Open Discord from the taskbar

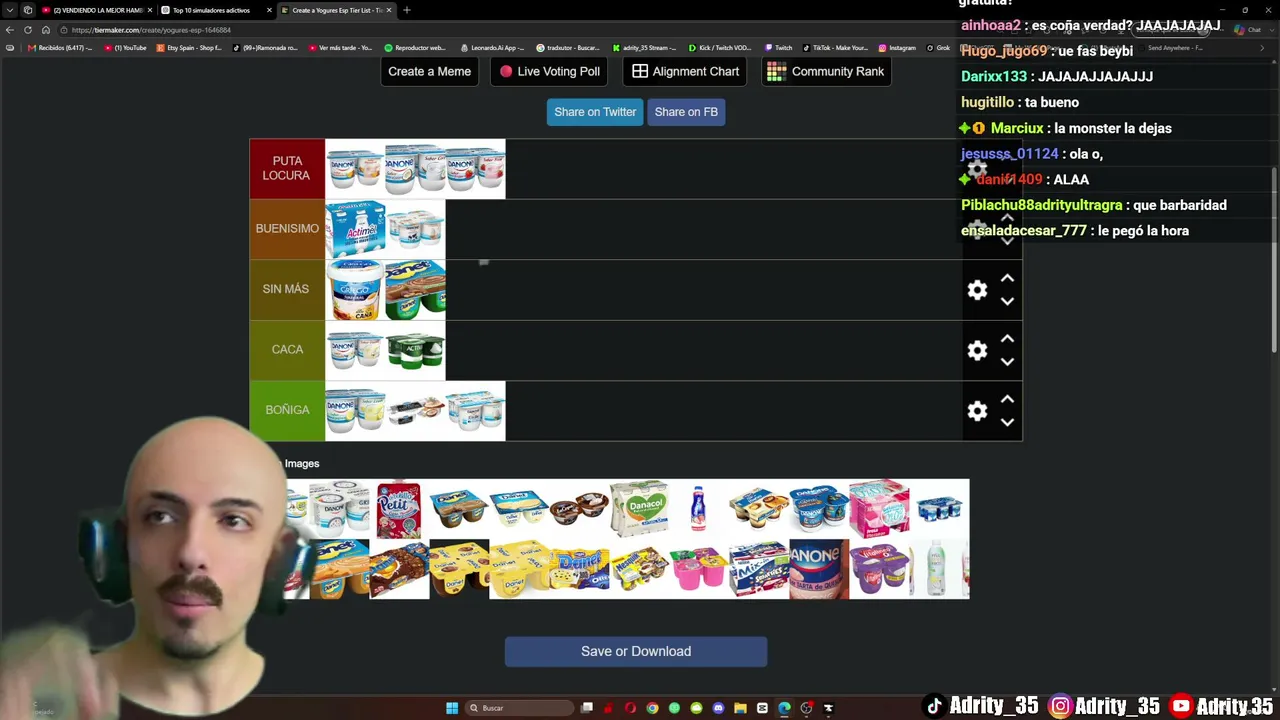pyautogui.click(x=718, y=708)
